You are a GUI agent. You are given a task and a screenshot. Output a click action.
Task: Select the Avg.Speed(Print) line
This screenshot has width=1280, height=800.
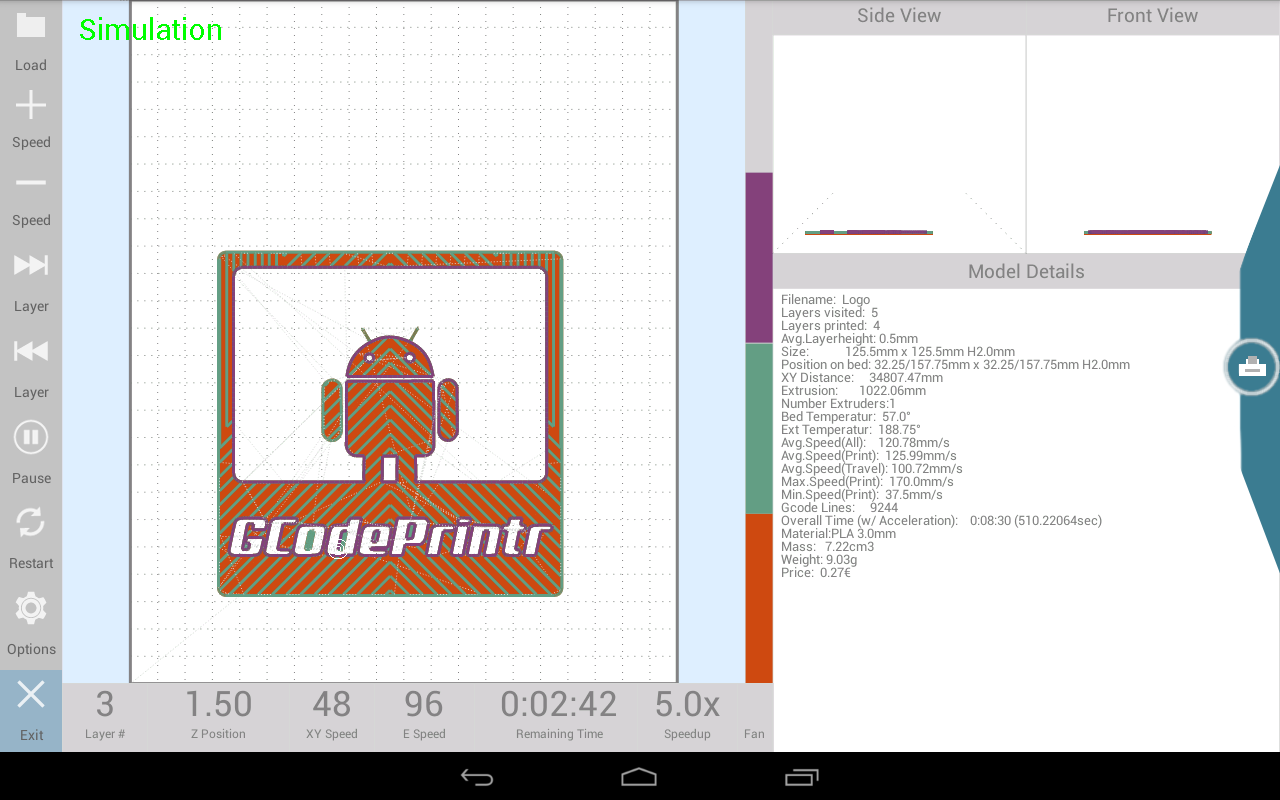point(869,455)
